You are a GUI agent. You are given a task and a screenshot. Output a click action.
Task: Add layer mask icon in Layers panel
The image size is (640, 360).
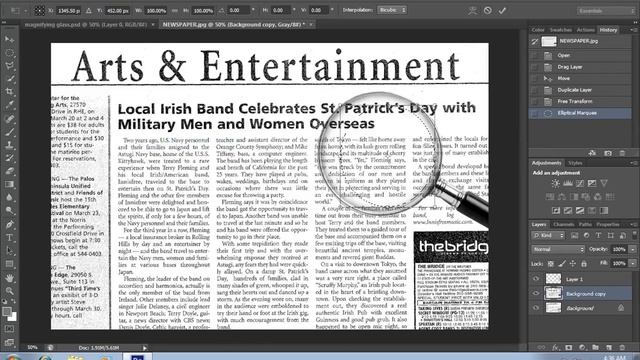click(x=569, y=347)
